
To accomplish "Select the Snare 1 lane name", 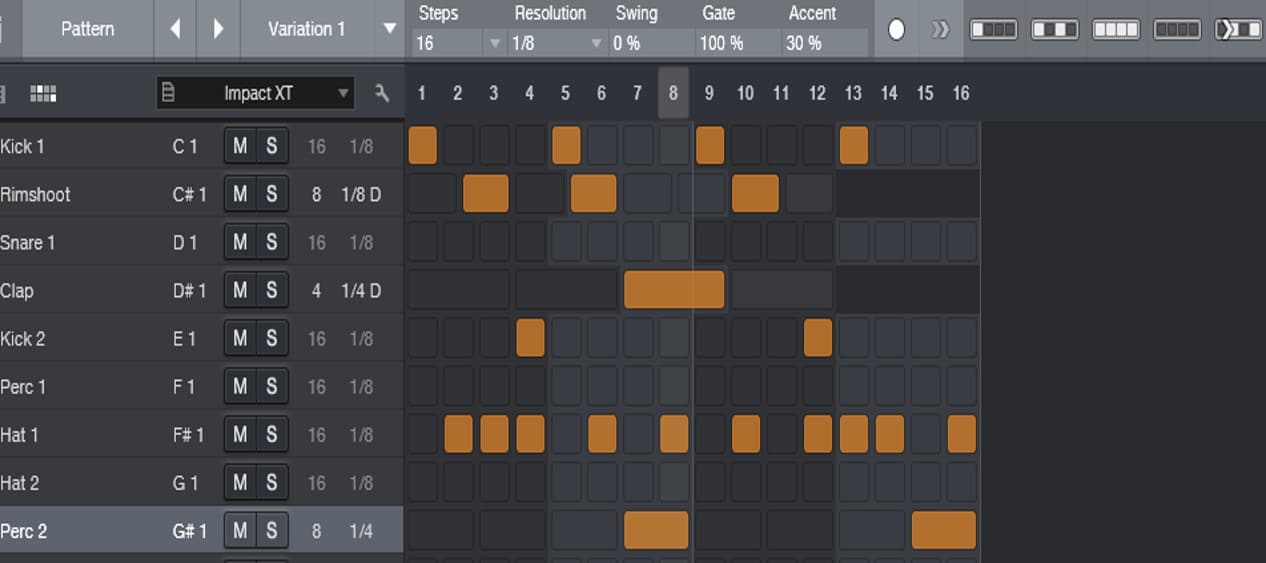I will point(28,242).
